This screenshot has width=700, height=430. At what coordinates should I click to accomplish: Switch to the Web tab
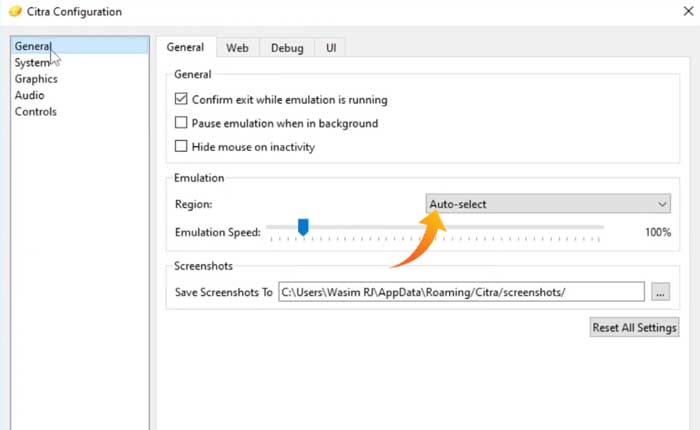(x=237, y=47)
